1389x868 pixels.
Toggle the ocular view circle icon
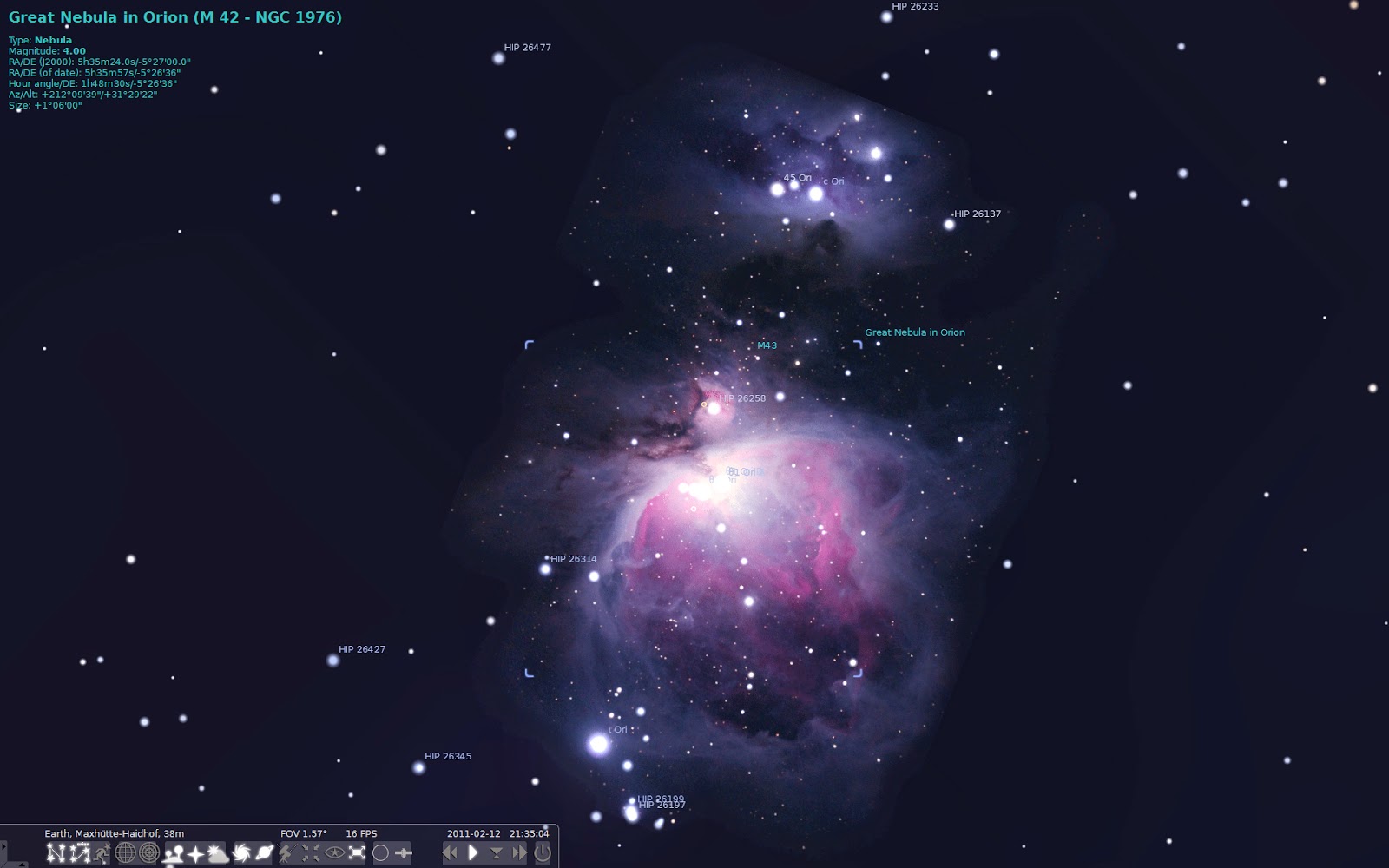tap(380, 853)
